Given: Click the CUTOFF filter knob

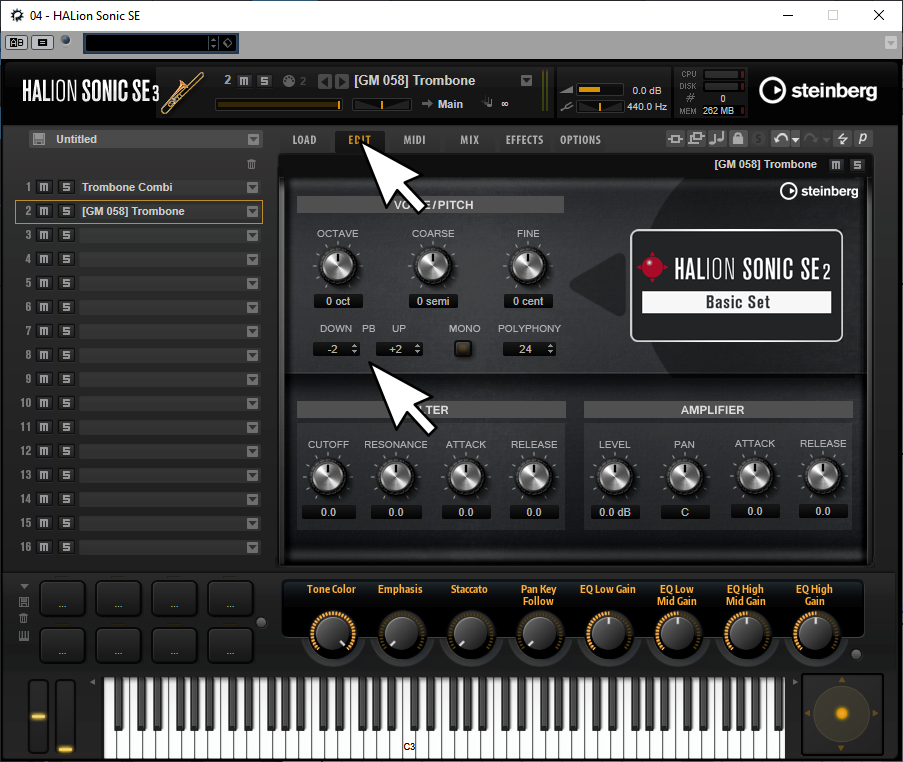Looking at the screenshot, I should coord(328,477).
